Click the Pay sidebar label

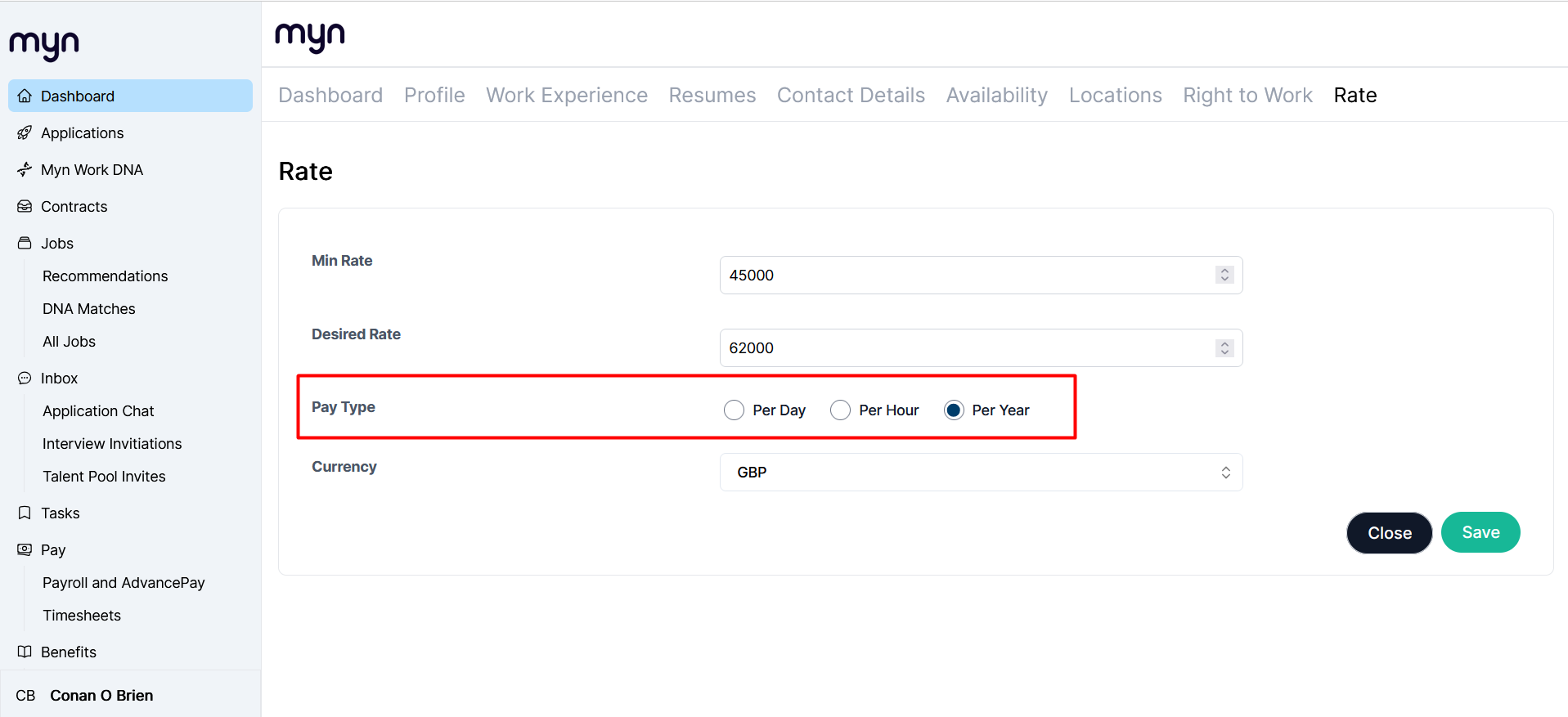53,549
